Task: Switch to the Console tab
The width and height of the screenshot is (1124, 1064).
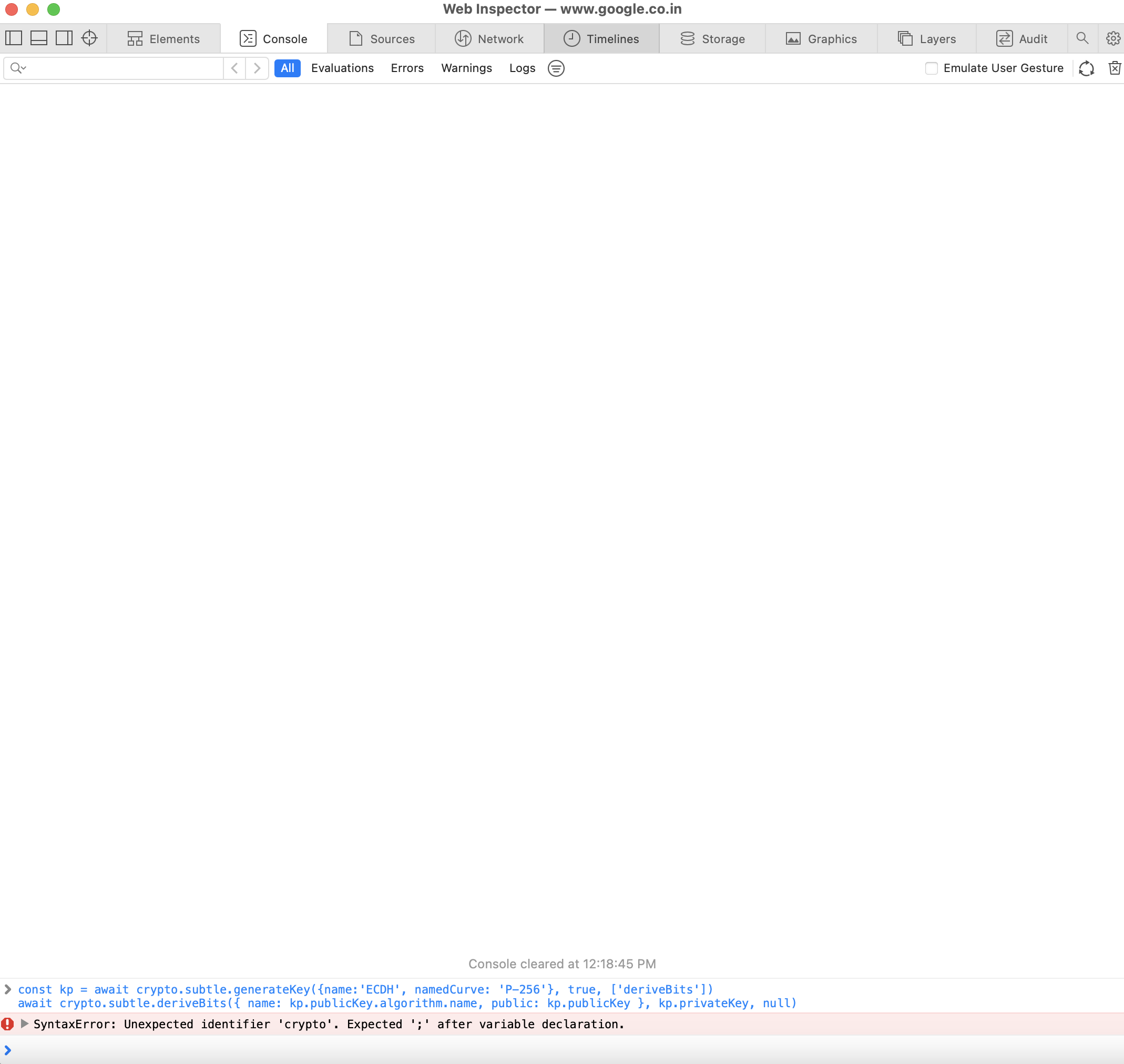Action: pyautogui.click(x=273, y=38)
